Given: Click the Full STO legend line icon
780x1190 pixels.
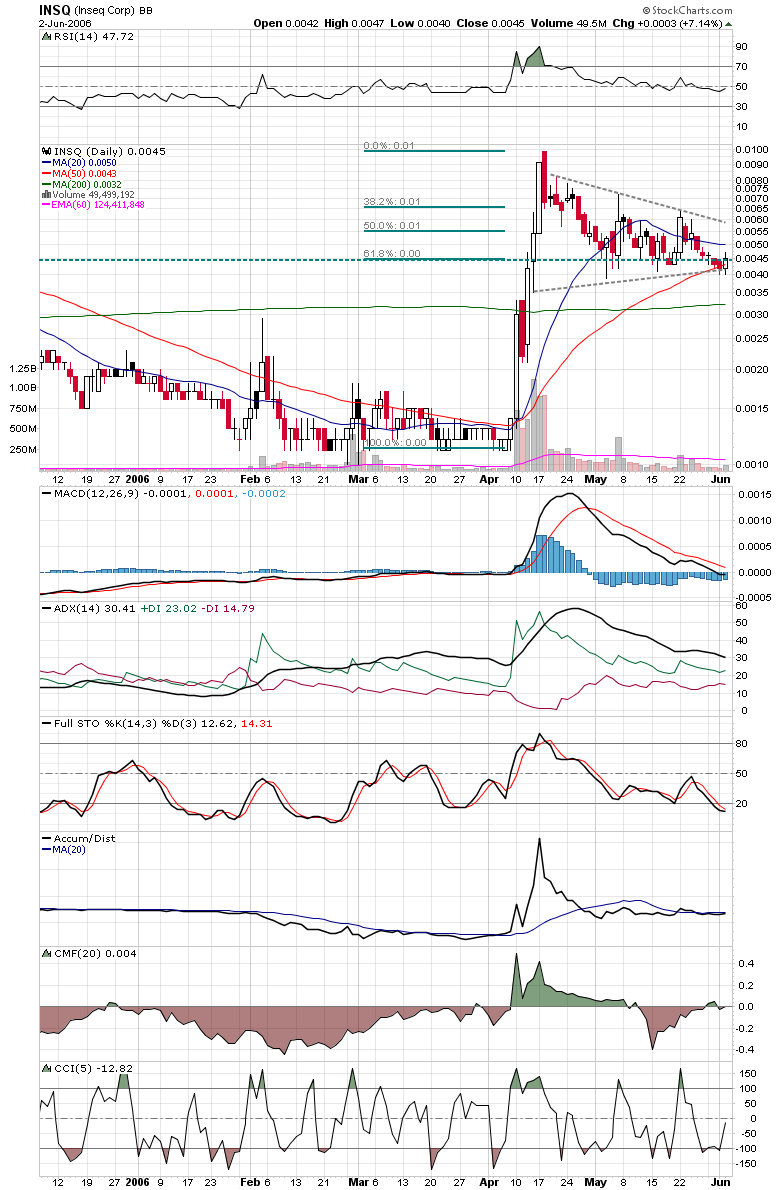Looking at the screenshot, I should 45,722.
